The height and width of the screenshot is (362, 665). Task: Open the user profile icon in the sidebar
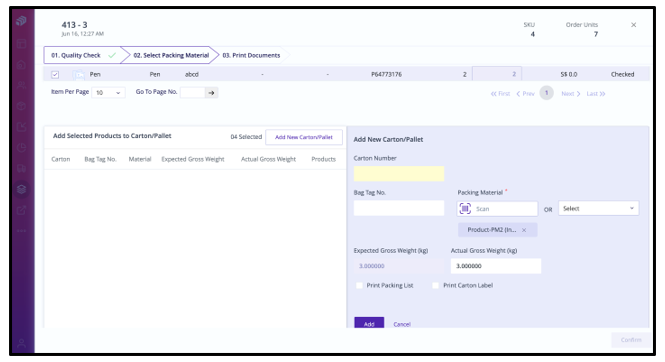21,343
